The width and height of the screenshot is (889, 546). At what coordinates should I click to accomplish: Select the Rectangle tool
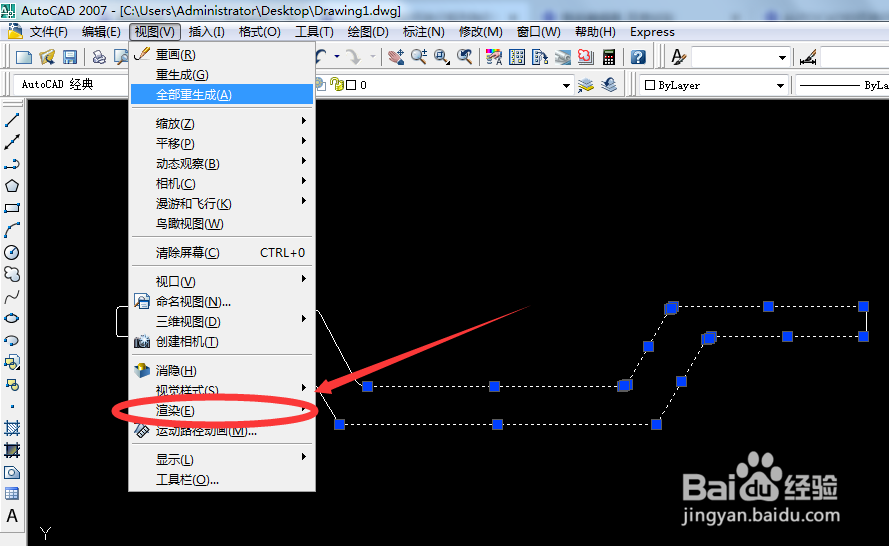[x=12, y=208]
